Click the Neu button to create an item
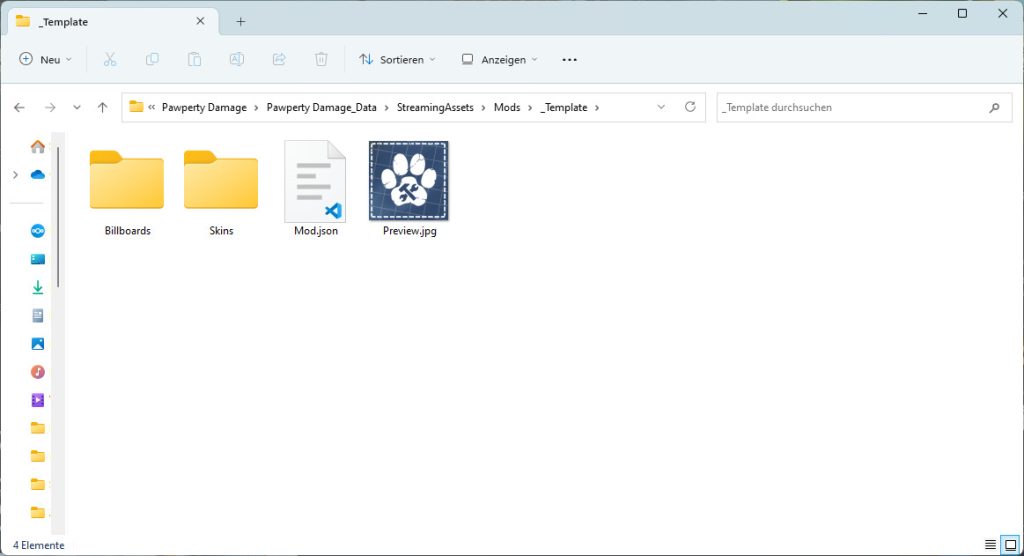1024x556 pixels. tap(46, 60)
